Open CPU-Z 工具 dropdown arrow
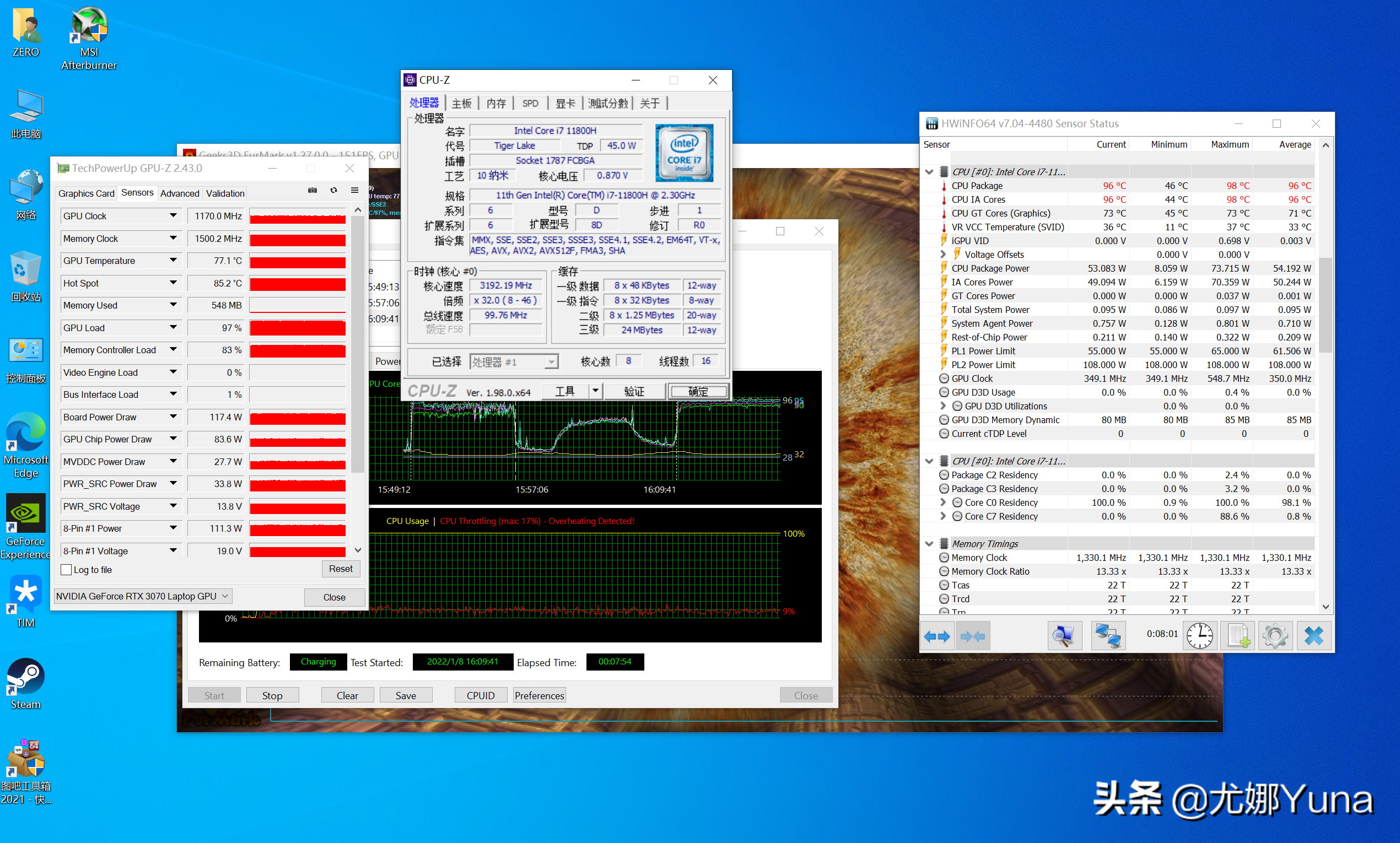Screen dimensions: 1400x843 (595, 391)
